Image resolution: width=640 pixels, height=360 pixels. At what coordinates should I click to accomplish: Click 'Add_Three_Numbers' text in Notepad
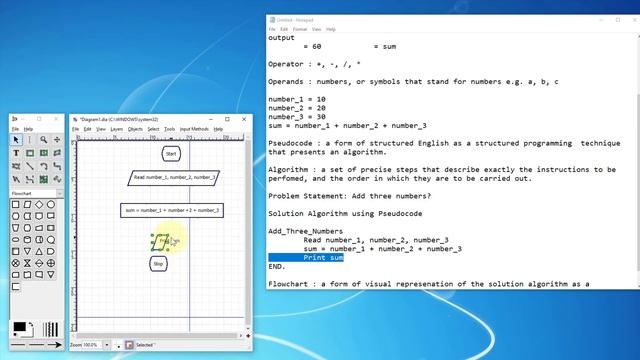click(305, 231)
